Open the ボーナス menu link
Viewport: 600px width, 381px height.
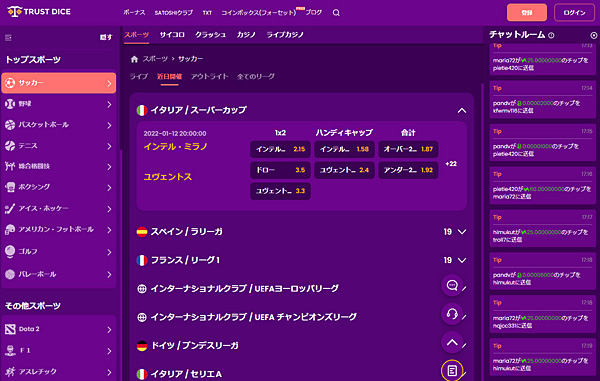pyautogui.click(x=134, y=13)
